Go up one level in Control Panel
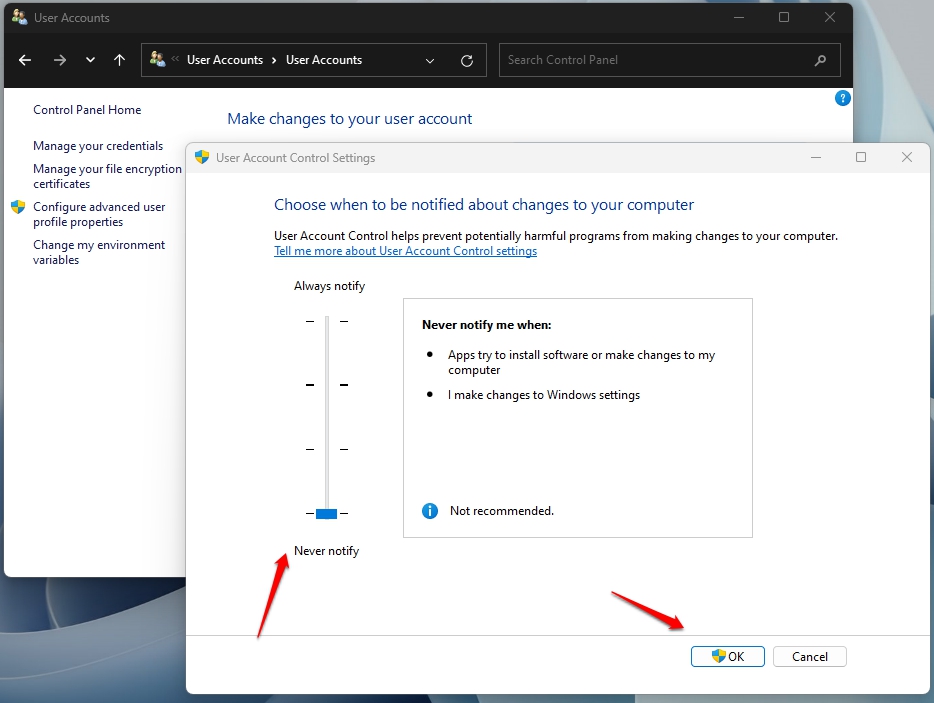The height and width of the screenshot is (703, 934). click(119, 60)
